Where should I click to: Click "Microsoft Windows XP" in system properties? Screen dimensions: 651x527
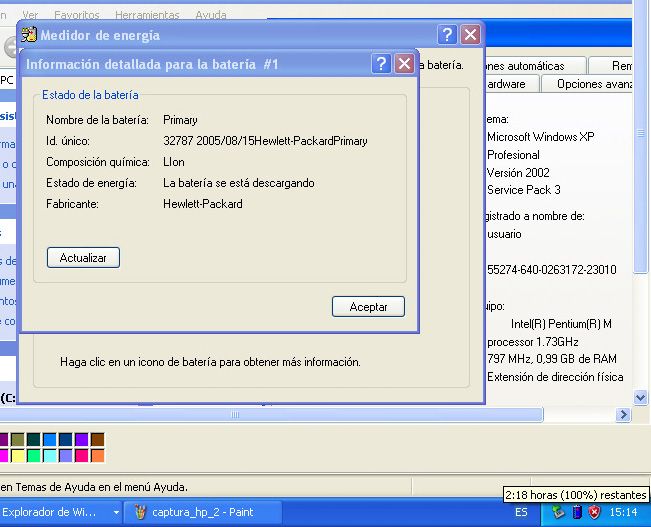coord(541,137)
